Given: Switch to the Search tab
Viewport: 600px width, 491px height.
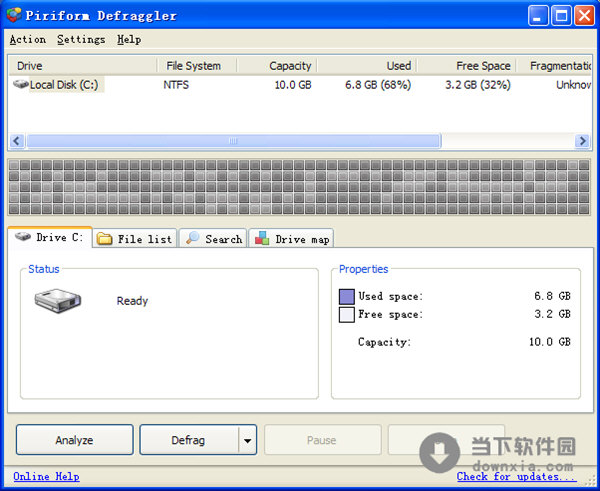Looking at the screenshot, I should (x=213, y=238).
